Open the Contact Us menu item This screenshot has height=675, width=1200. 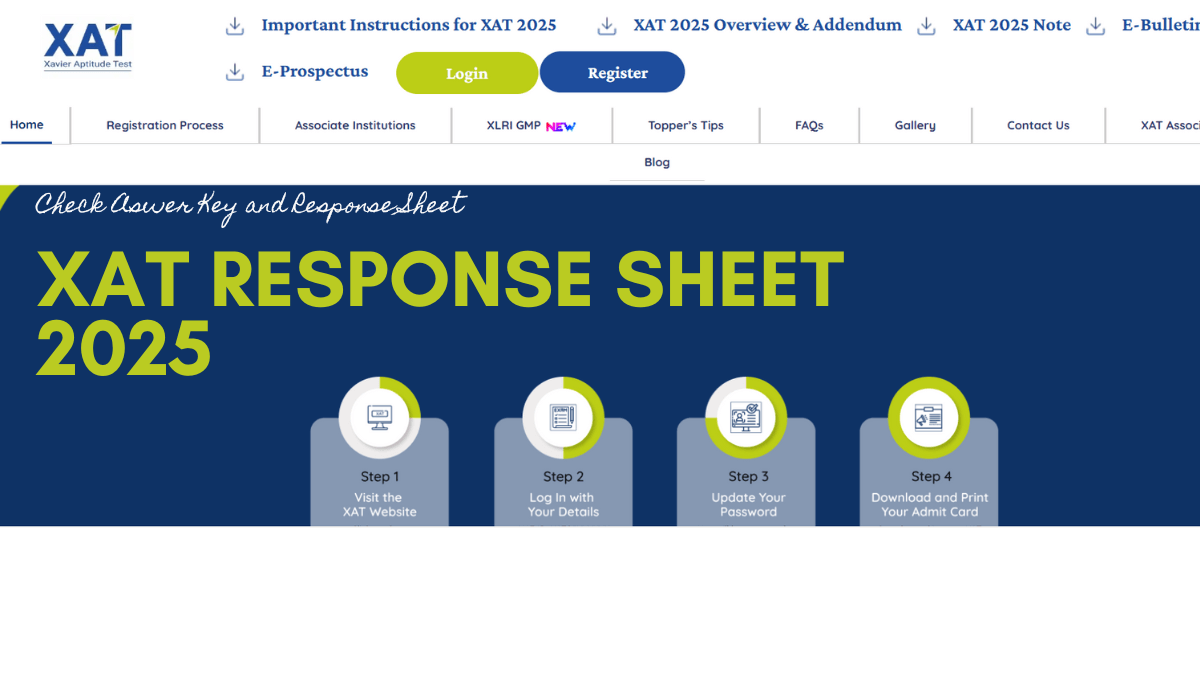point(1038,126)
